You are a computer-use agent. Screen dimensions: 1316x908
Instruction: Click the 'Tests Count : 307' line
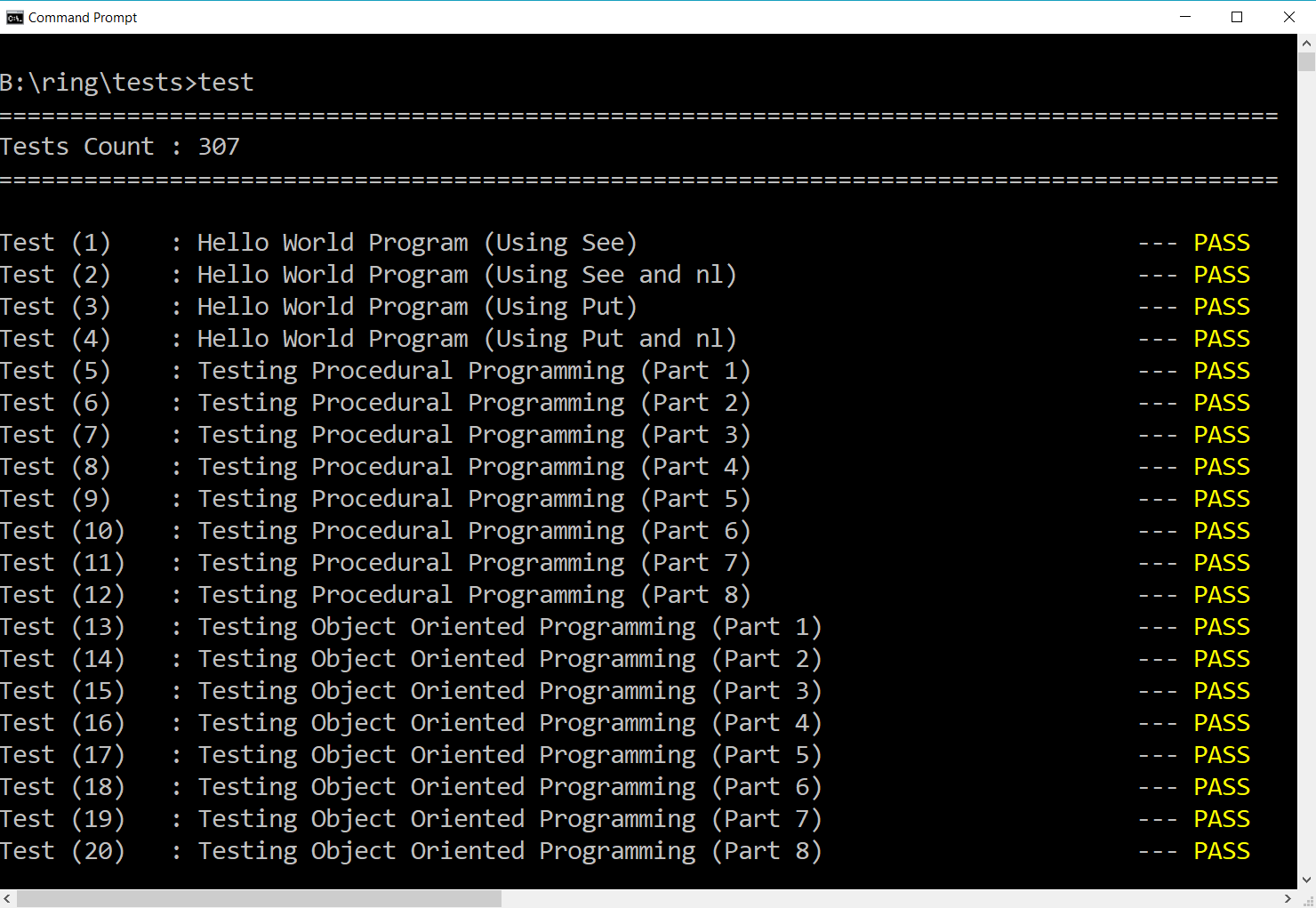(120, 147)
